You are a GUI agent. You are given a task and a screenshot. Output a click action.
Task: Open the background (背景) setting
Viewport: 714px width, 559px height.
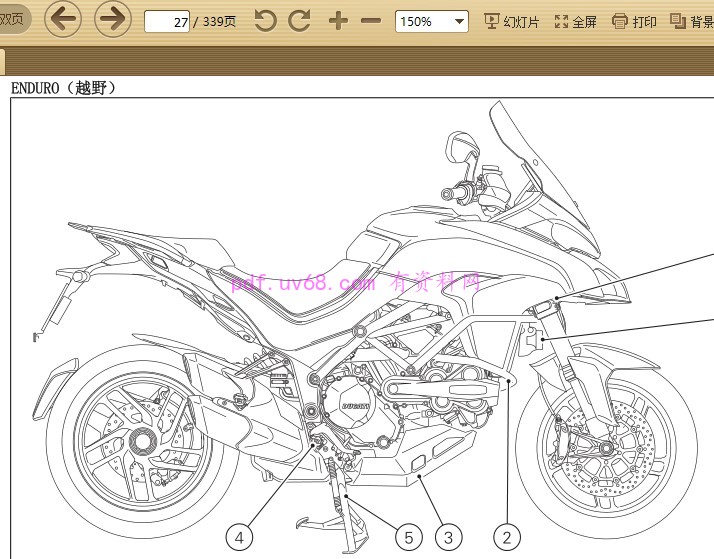pos(692,21)
